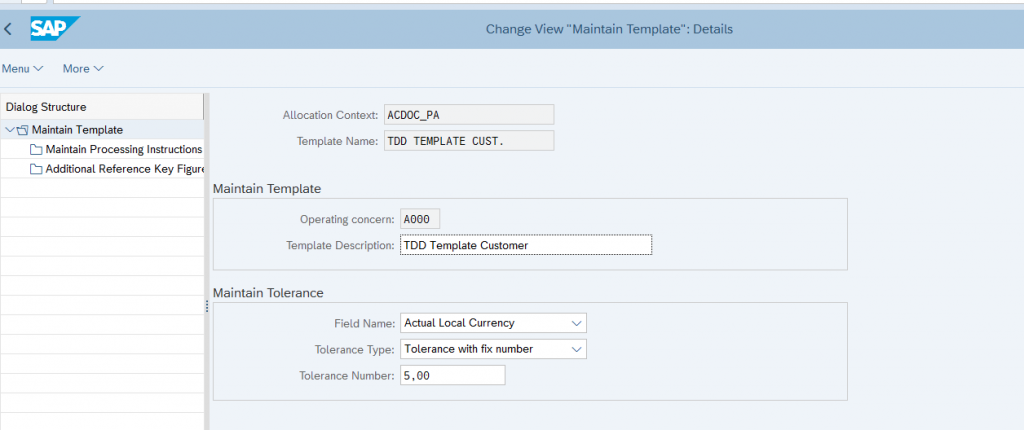Click the Allocation Context field ACDOC_PA

(x=468, y=114)
